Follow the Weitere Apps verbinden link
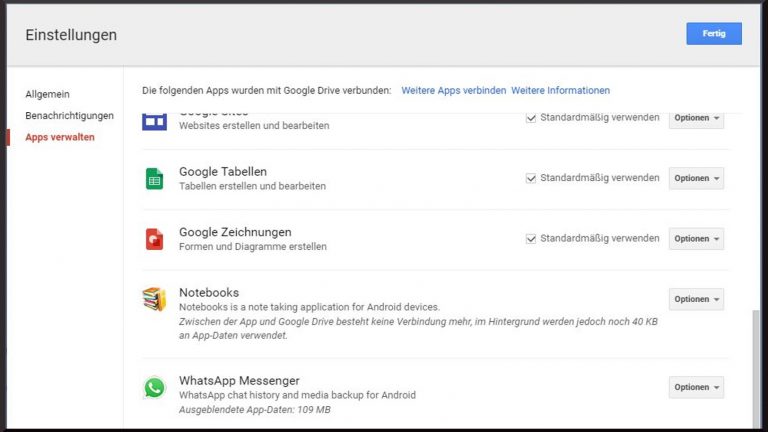768x432 pixels. pyautogui.click(x=453, y=90)
